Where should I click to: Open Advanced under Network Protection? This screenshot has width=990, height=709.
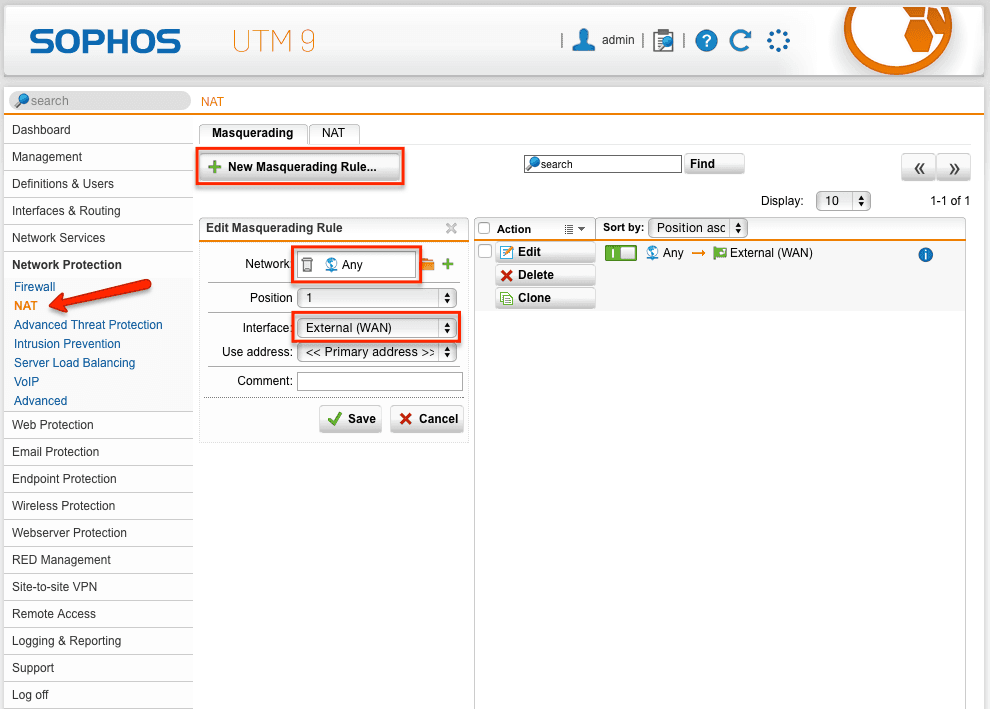pos(40,401)
